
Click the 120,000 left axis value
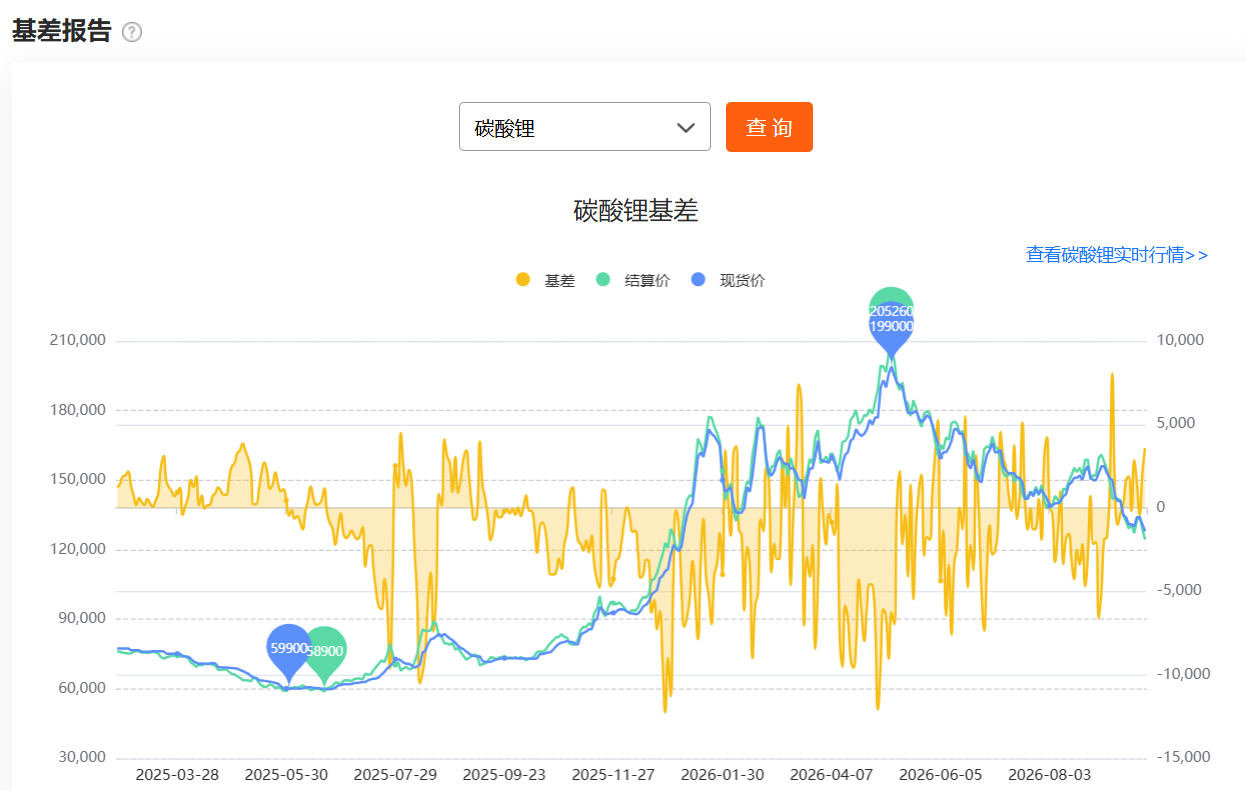[x=77, y=549]
